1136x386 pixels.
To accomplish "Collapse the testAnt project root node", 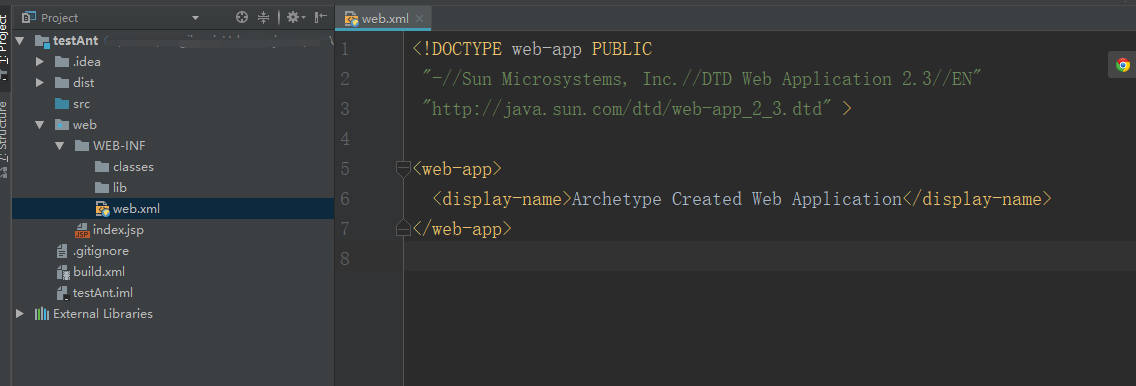I will (20, 41).
